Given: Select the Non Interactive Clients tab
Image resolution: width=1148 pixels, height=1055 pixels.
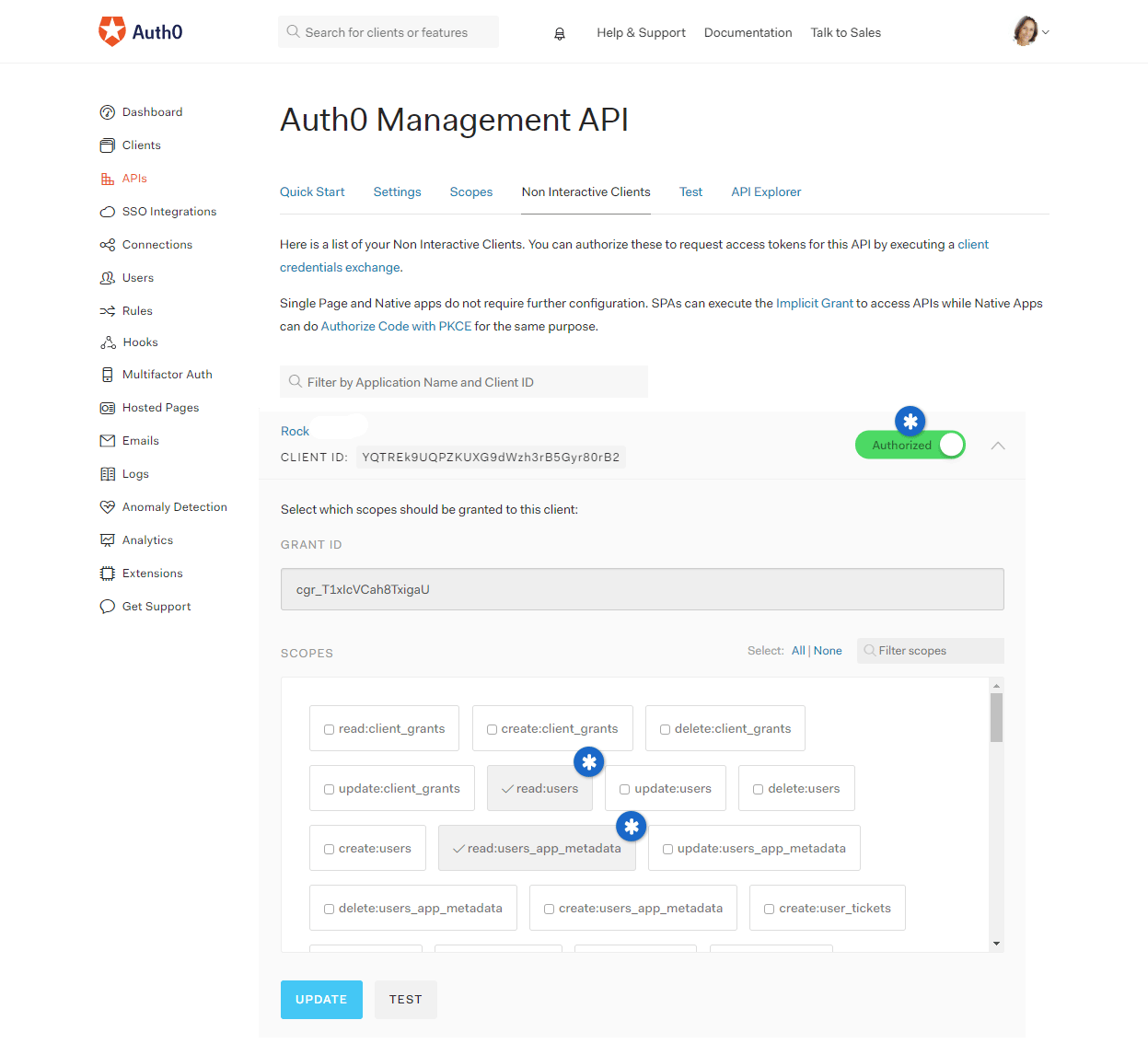Looking at the screenshot, I should (x=586, y=191).
